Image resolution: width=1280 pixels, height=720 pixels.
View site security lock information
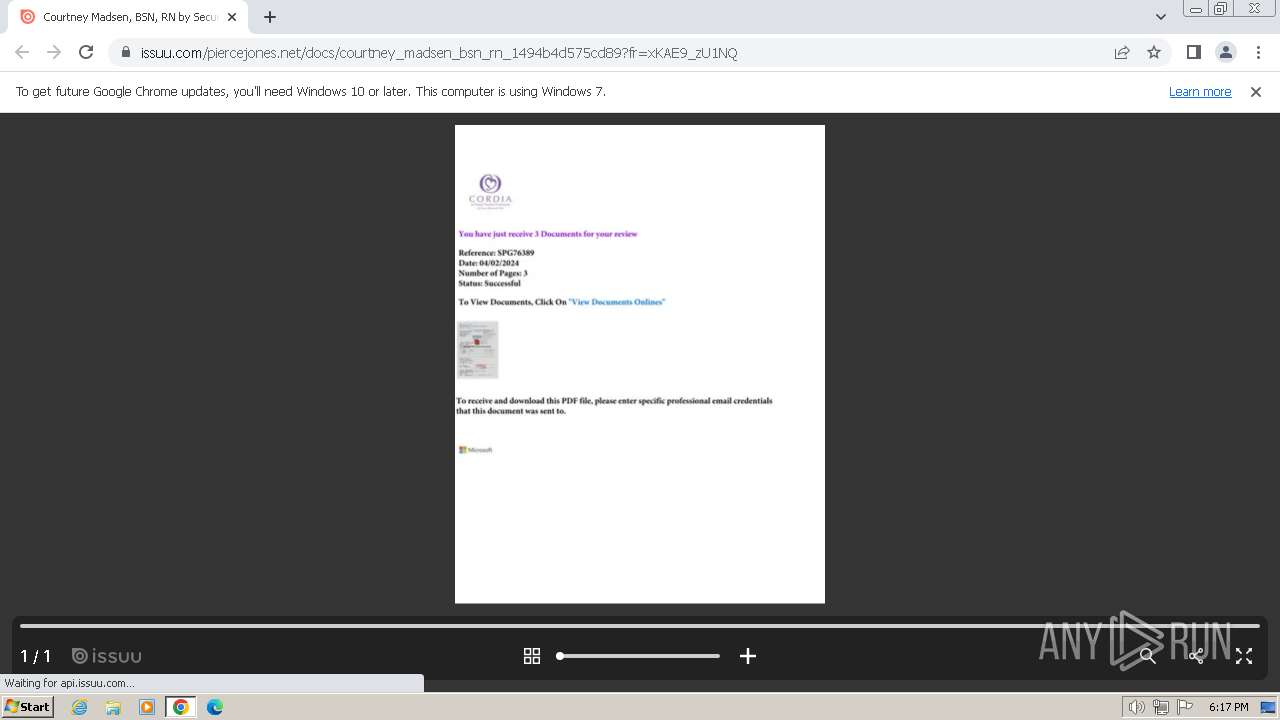pyautogui.click(x=125, y=53)
